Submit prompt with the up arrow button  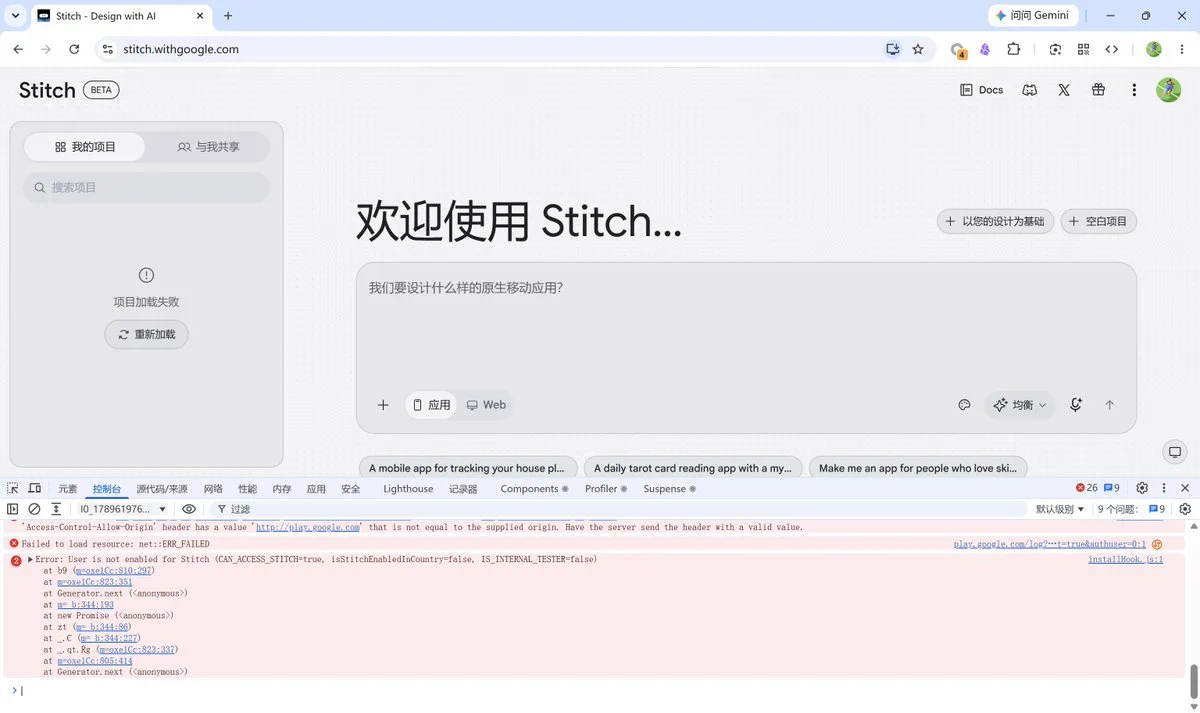point(1109,405)
